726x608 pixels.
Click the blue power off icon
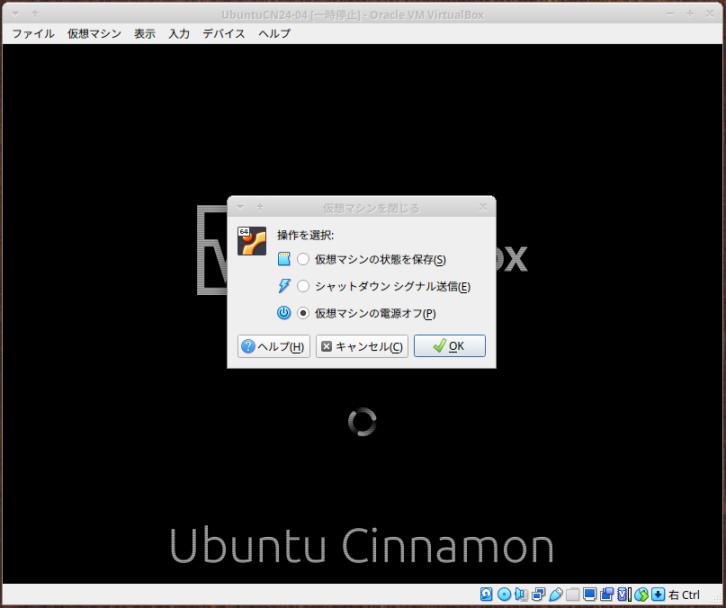[x=284, y=313]
